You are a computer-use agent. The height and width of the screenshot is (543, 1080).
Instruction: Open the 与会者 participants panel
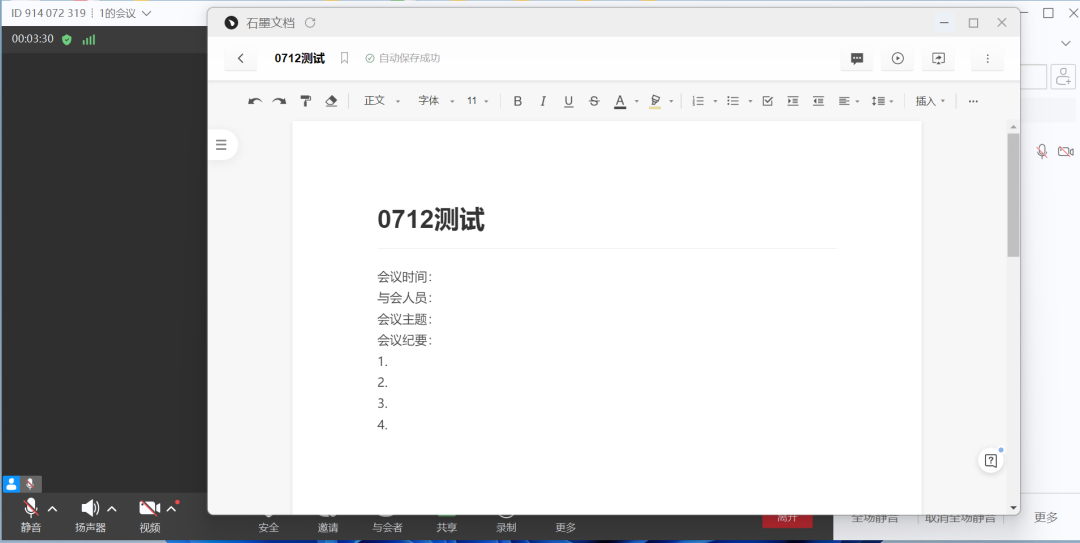click(387, 527)
